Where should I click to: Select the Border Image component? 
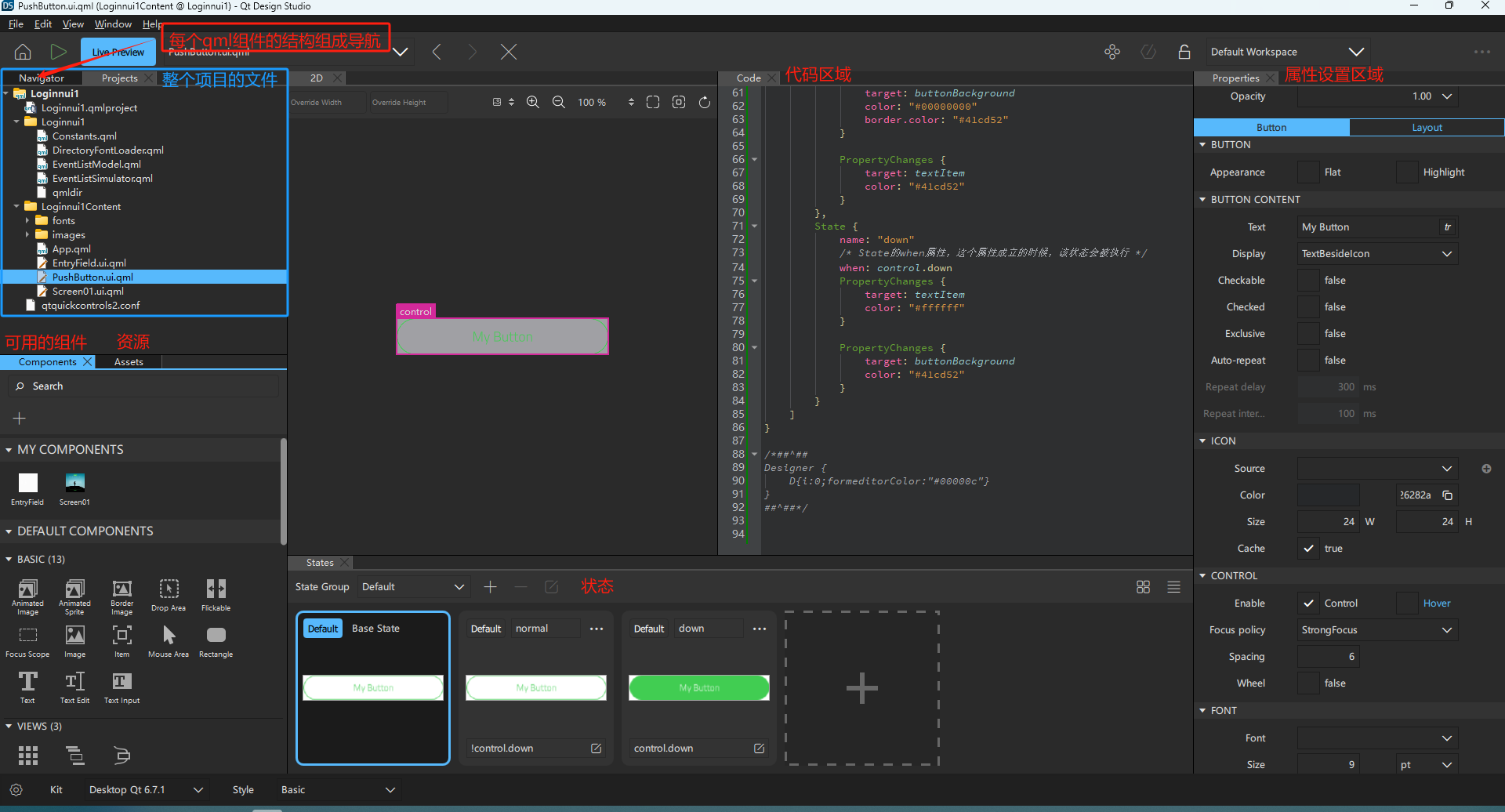(121, 597)
